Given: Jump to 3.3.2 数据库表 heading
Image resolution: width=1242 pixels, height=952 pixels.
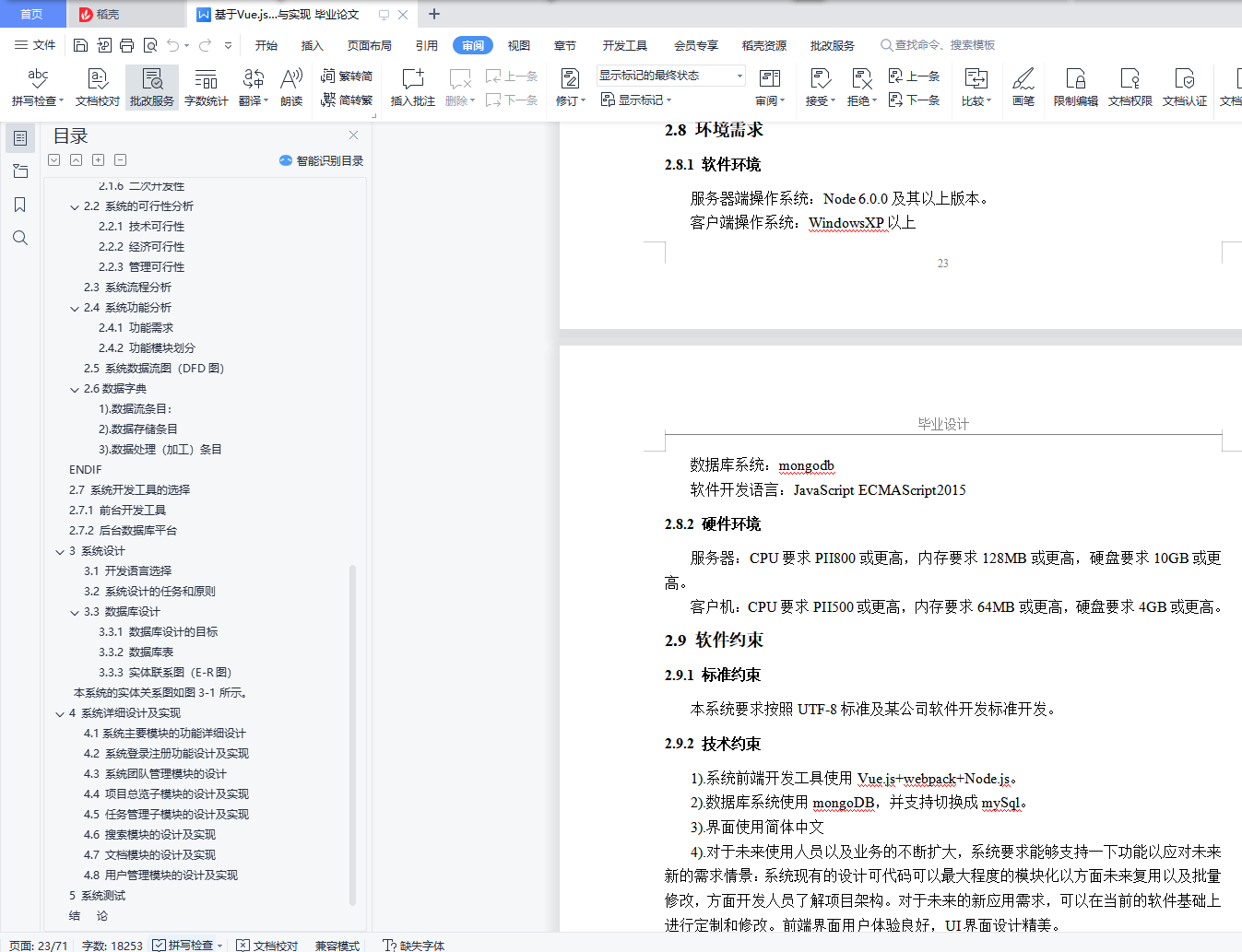Looking at the screenshot, I should (x=136, y=652).
